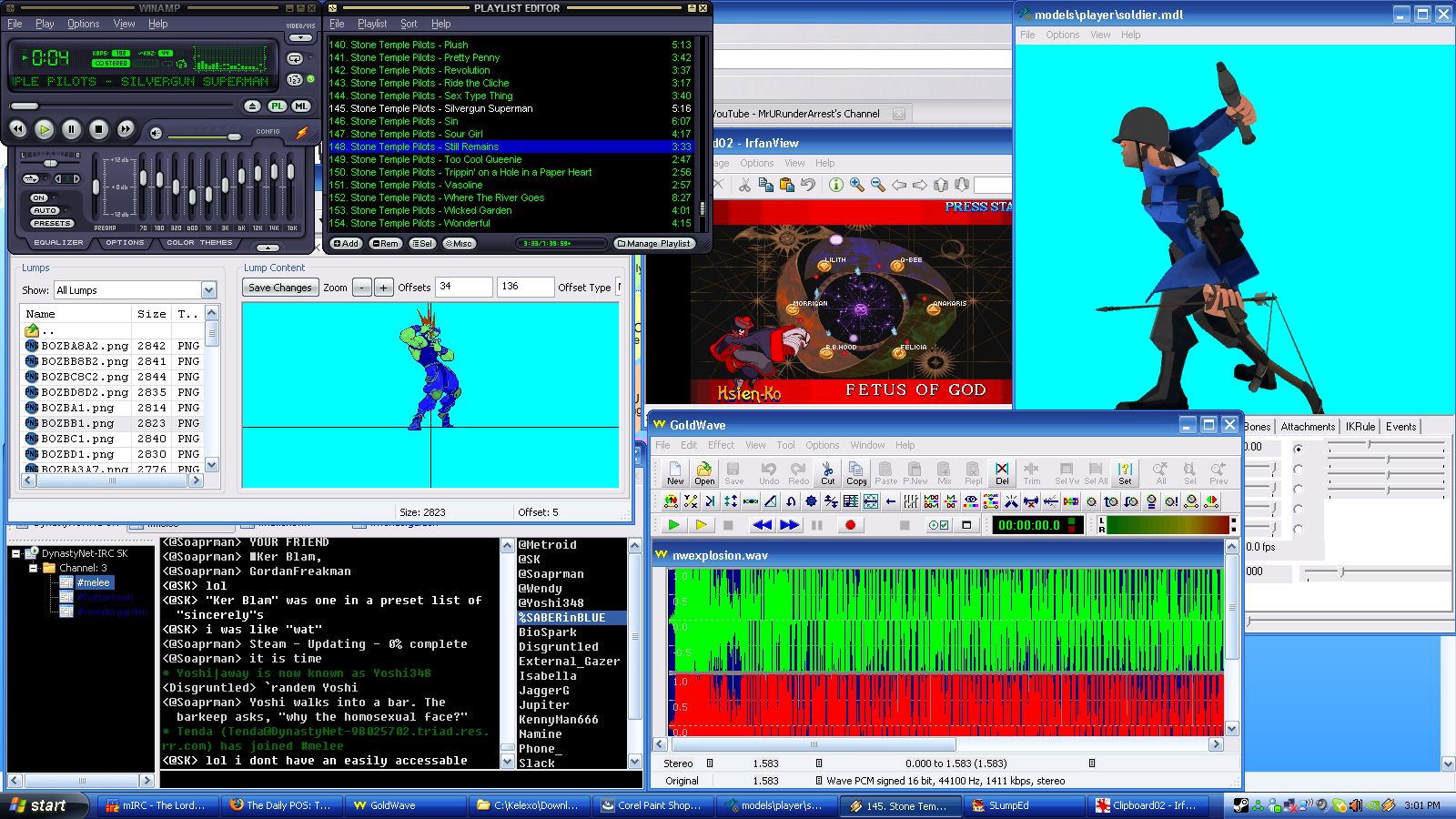Stop playback in Winamp
1456x819 pixels.
(98, 129)
